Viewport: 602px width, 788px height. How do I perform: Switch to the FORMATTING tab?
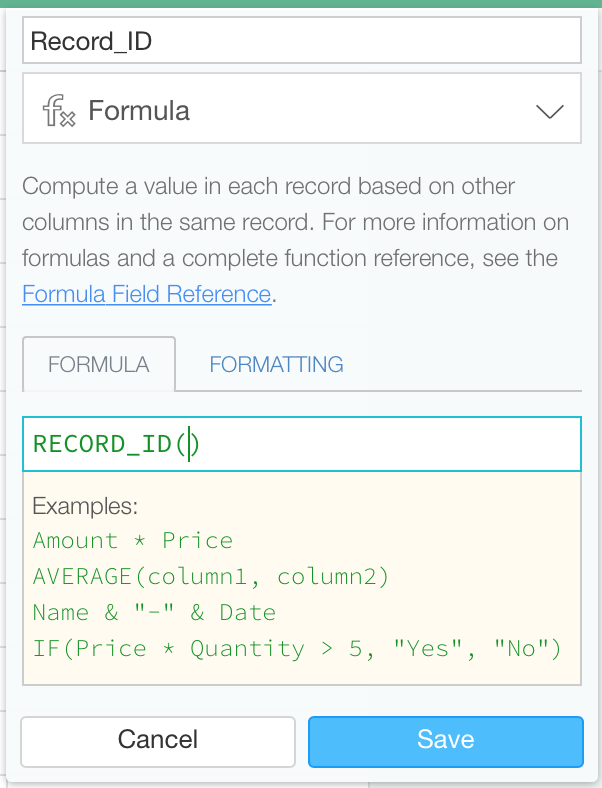276,364
